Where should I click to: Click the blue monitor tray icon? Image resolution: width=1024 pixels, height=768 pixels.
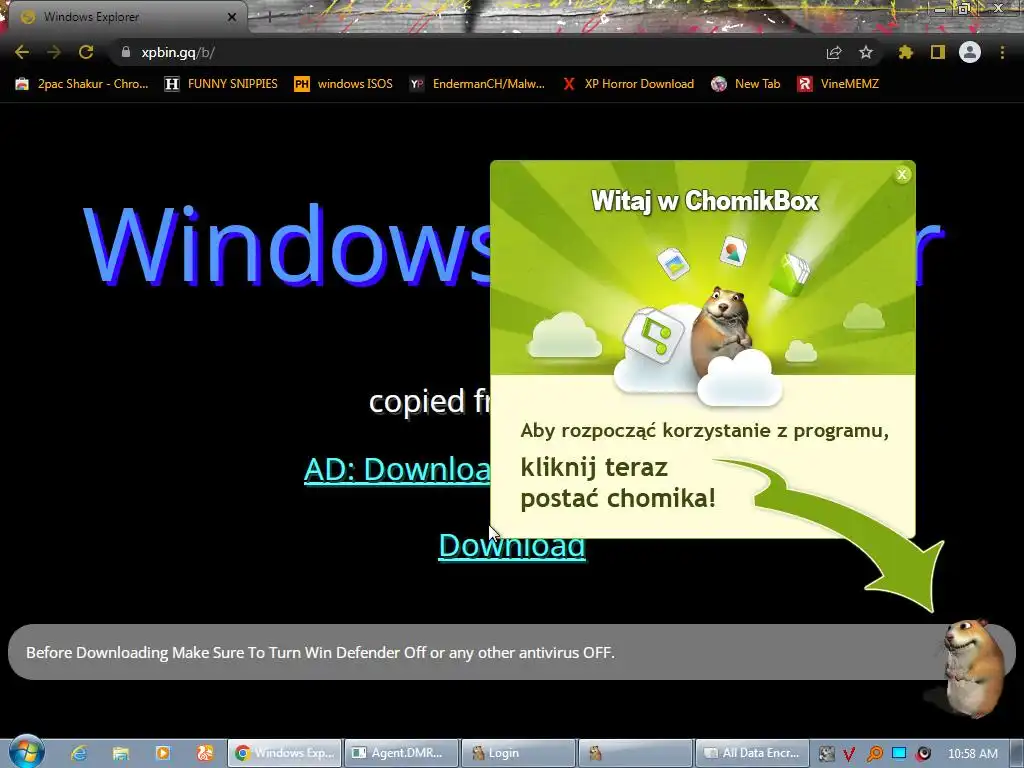(x=899, y=753)
